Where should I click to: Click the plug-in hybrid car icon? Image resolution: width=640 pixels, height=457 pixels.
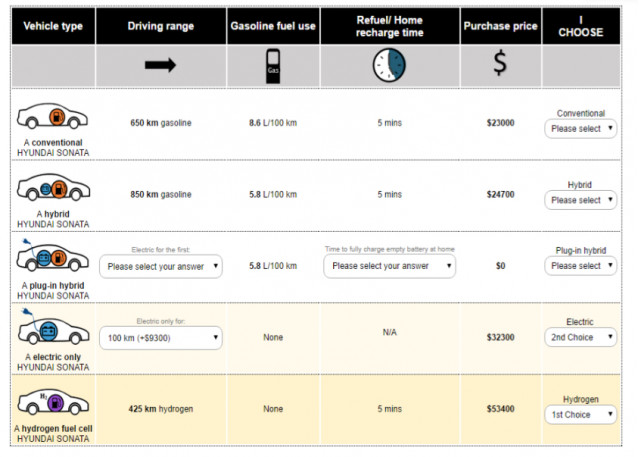point(52,255)
